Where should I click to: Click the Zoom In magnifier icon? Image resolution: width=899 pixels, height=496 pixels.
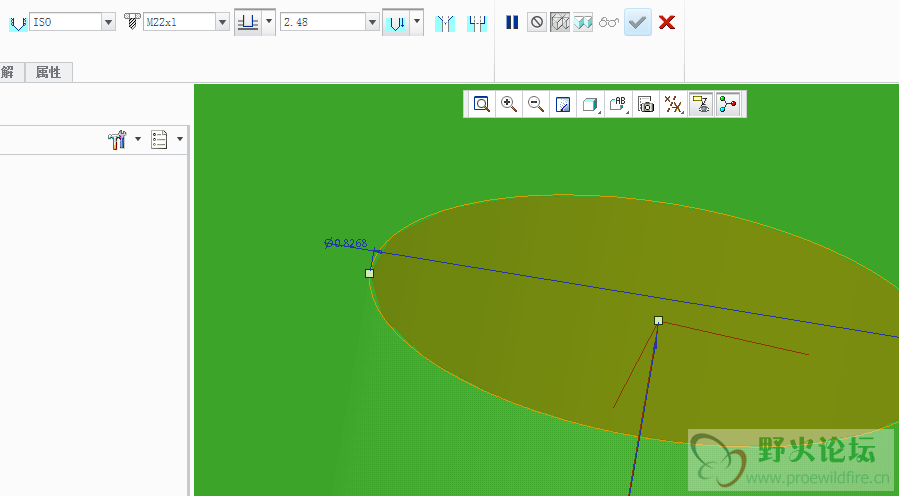click(x=509, y=104)
